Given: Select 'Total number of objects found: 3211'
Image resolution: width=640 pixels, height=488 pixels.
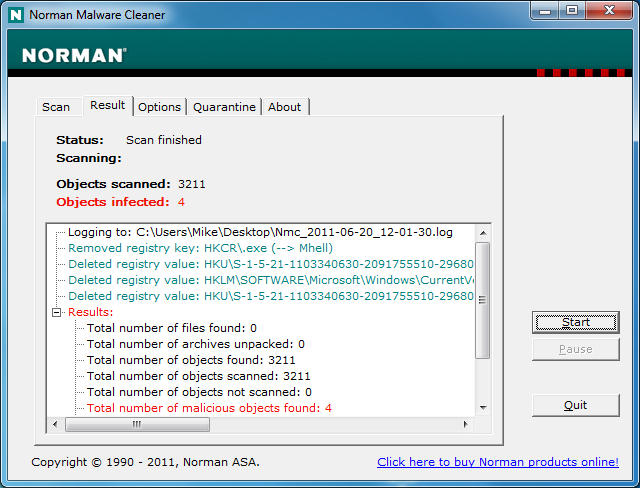Looking at the screenshot, I should click(191, 360).
